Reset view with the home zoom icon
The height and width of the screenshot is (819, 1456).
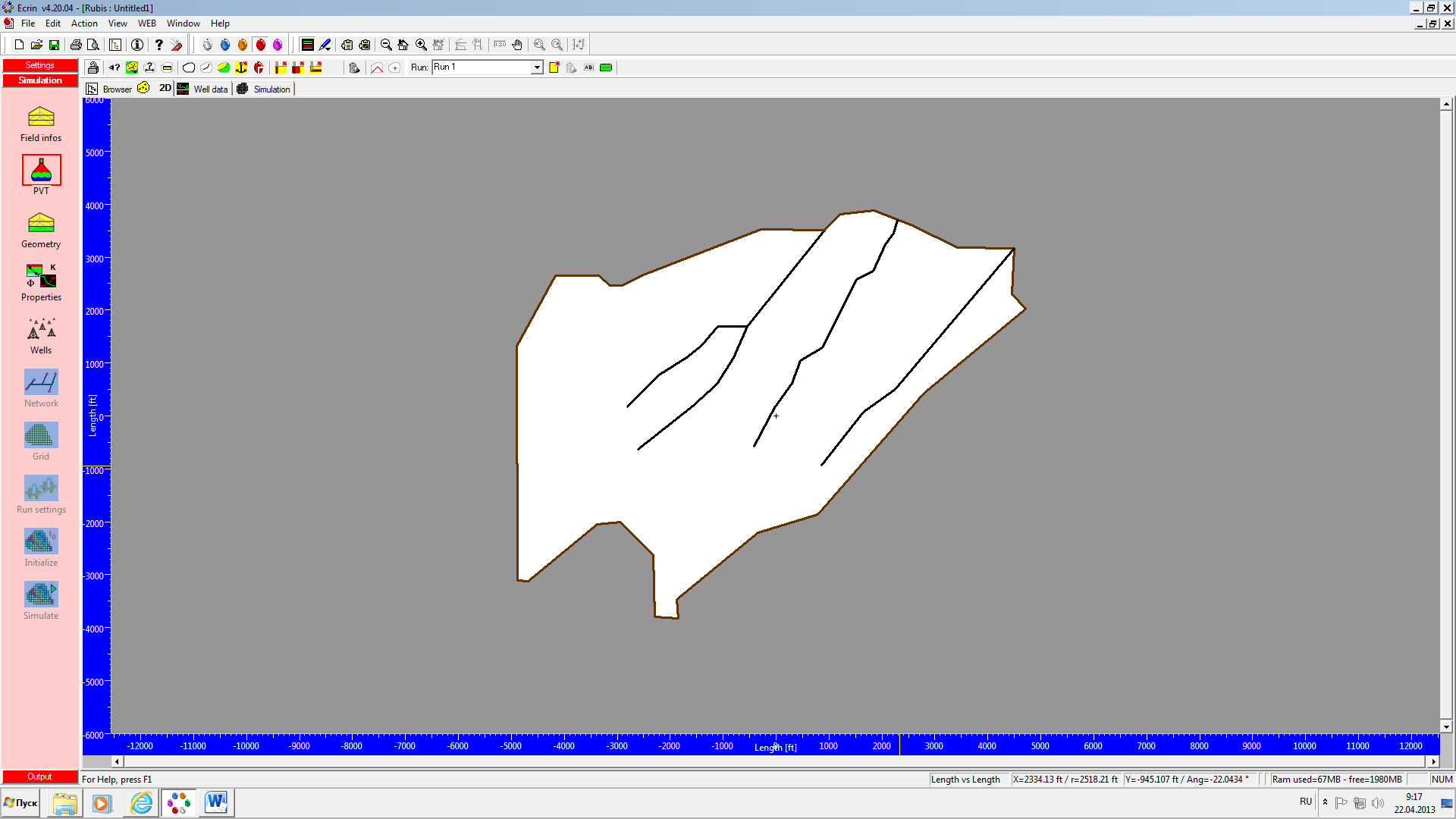coord(403,45)
